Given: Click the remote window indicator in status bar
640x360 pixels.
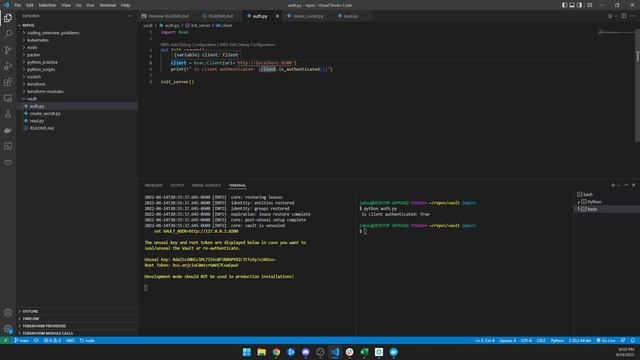Looking at the screenshot, I should point(5,340).
